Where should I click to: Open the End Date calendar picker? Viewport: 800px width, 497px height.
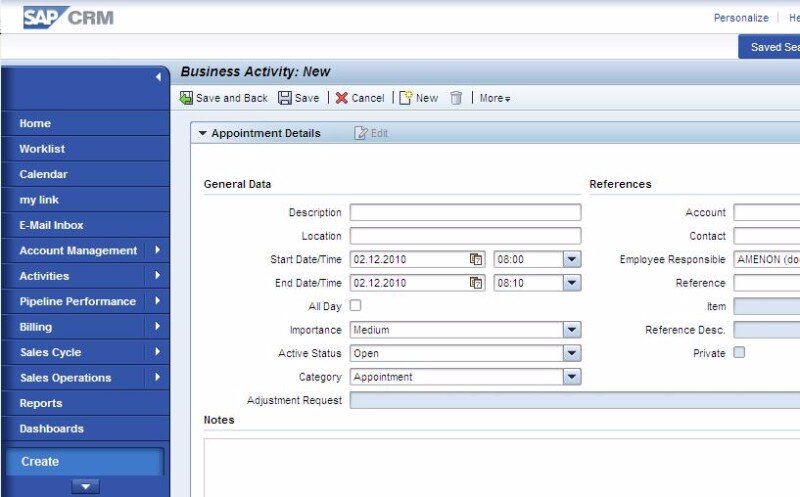[x=476, y=283]
